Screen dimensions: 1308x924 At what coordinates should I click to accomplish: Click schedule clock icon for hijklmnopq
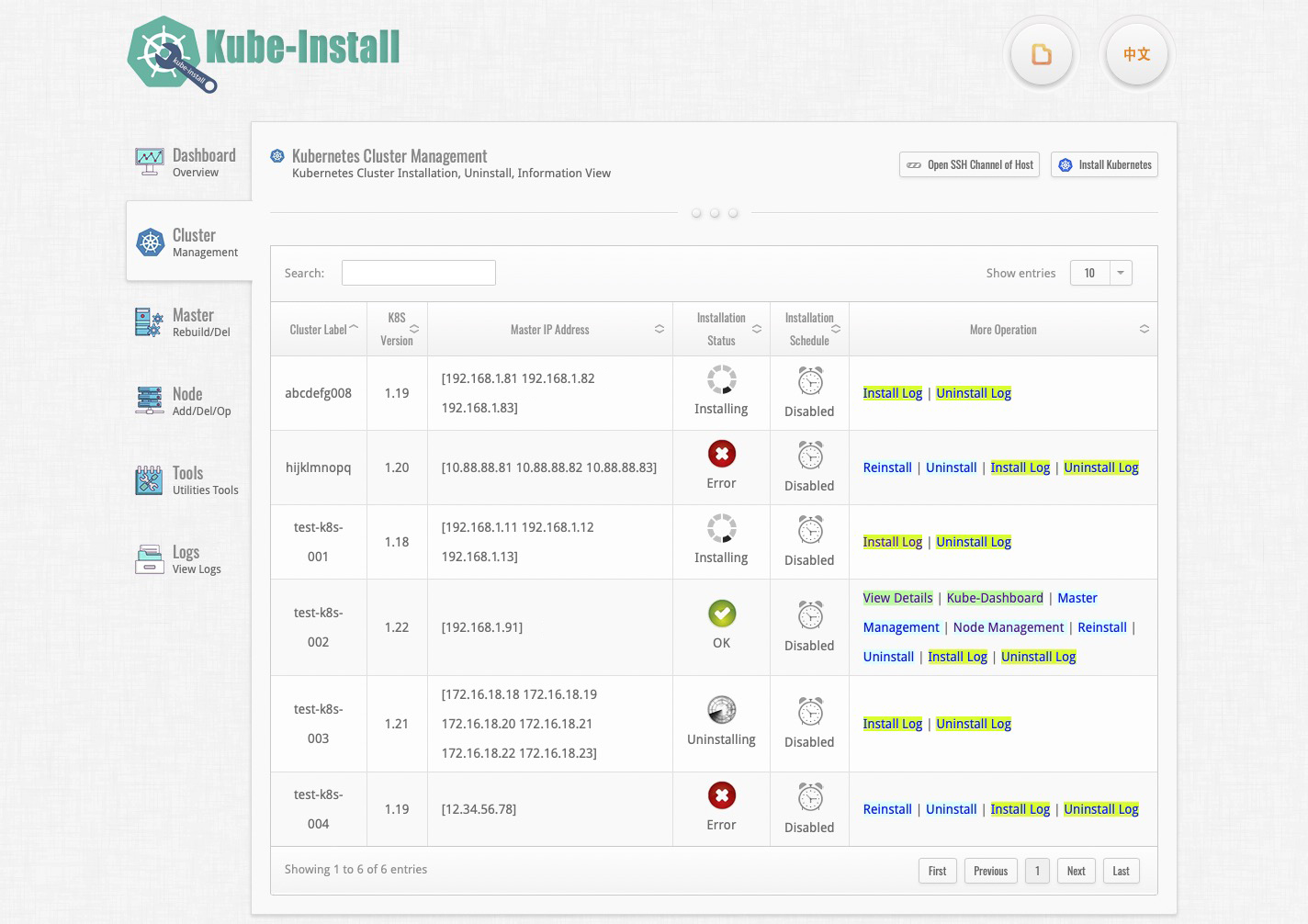click(810, 455)
